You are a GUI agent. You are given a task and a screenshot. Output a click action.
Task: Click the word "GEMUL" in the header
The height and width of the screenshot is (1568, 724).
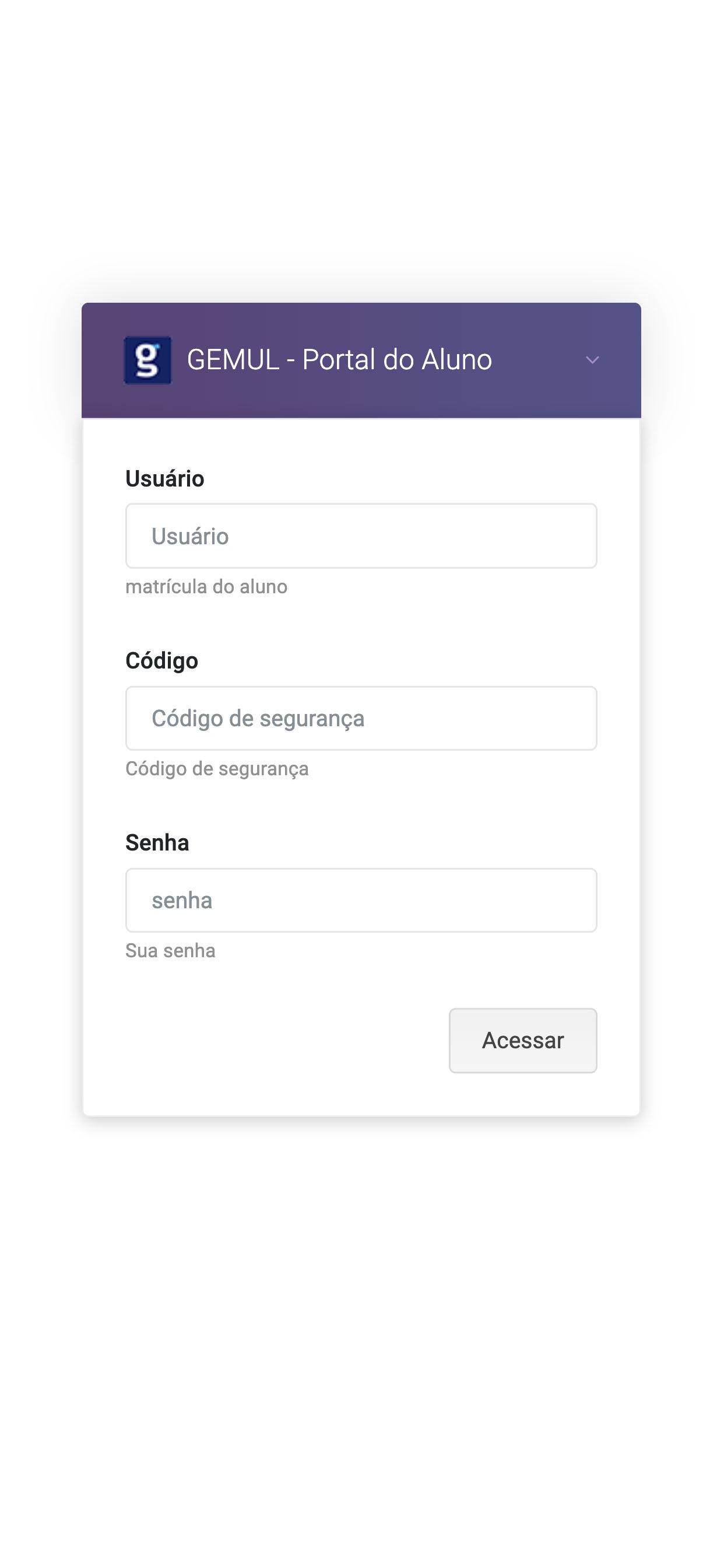[233, 359]
